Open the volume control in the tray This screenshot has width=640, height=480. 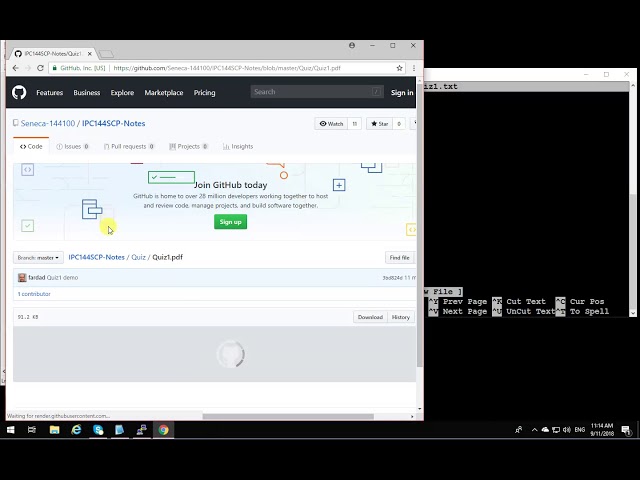pos(567,430)
